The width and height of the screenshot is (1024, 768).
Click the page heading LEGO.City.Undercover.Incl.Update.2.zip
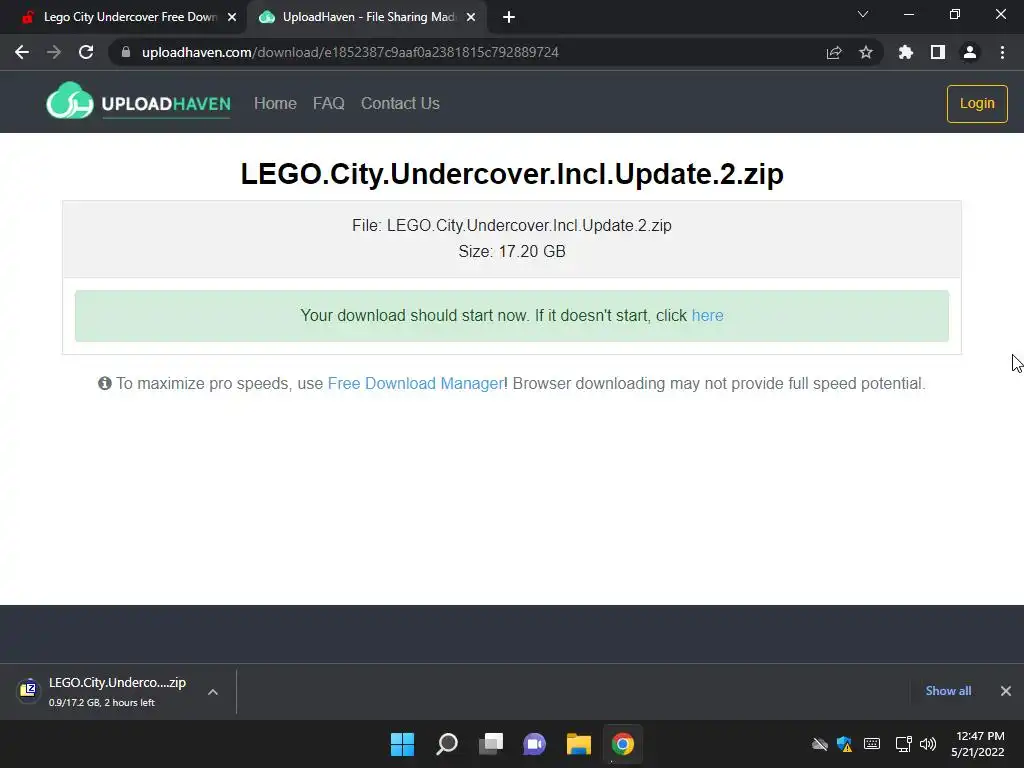tap(512, 174)
